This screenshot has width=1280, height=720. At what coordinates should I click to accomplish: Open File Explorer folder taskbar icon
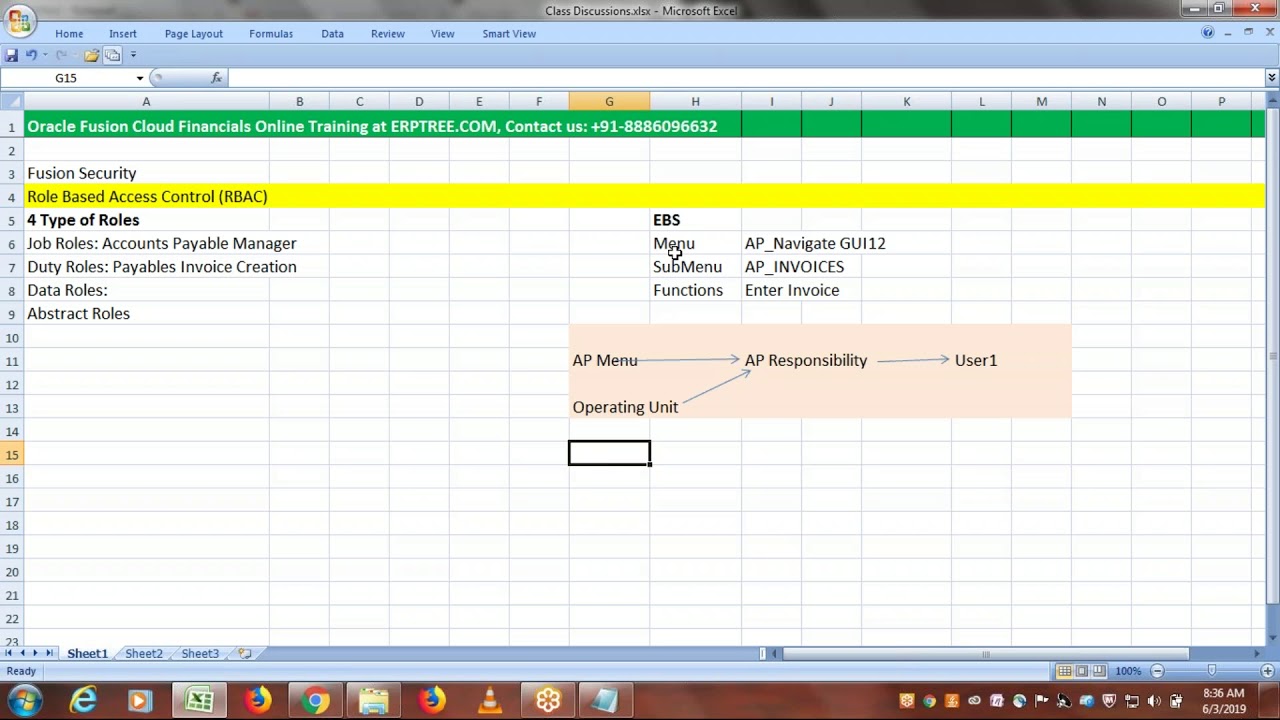pos(374,701)
